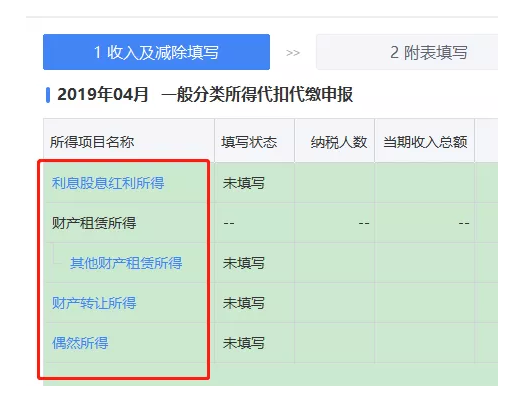Click 纳税人数 column header
The width and height of the screenshot is (523, 400).
[339, 142]
